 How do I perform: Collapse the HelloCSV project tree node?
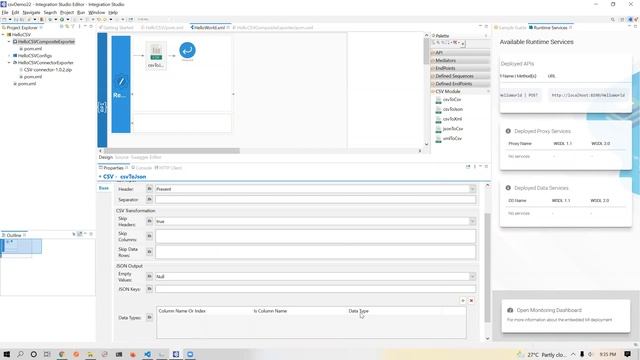[3, 35]
